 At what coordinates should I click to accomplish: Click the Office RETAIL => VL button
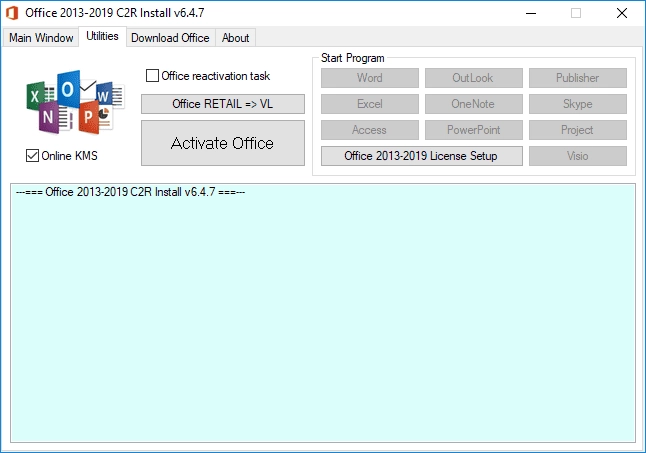(x=223, y=104)
